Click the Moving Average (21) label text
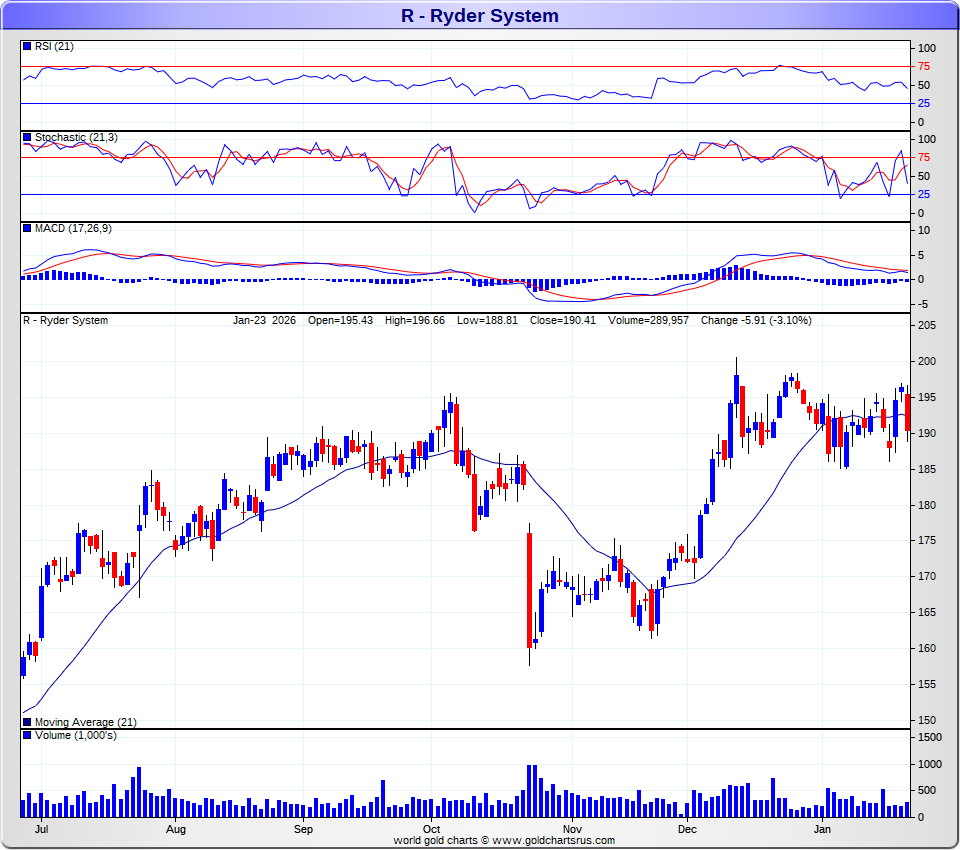 tap(86, 722)
